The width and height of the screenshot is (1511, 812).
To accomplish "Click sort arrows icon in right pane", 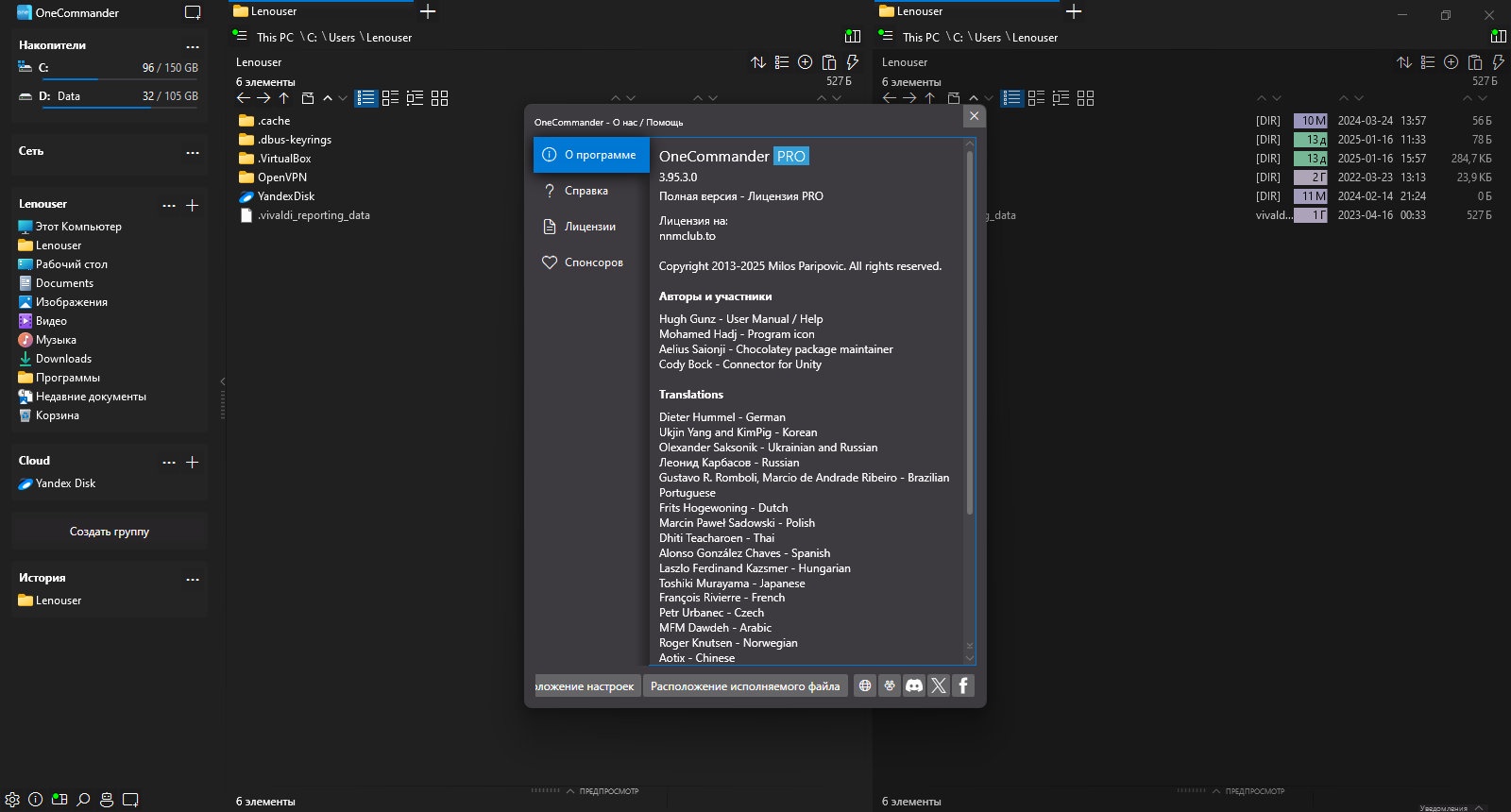I will [x=1404, y=62].
